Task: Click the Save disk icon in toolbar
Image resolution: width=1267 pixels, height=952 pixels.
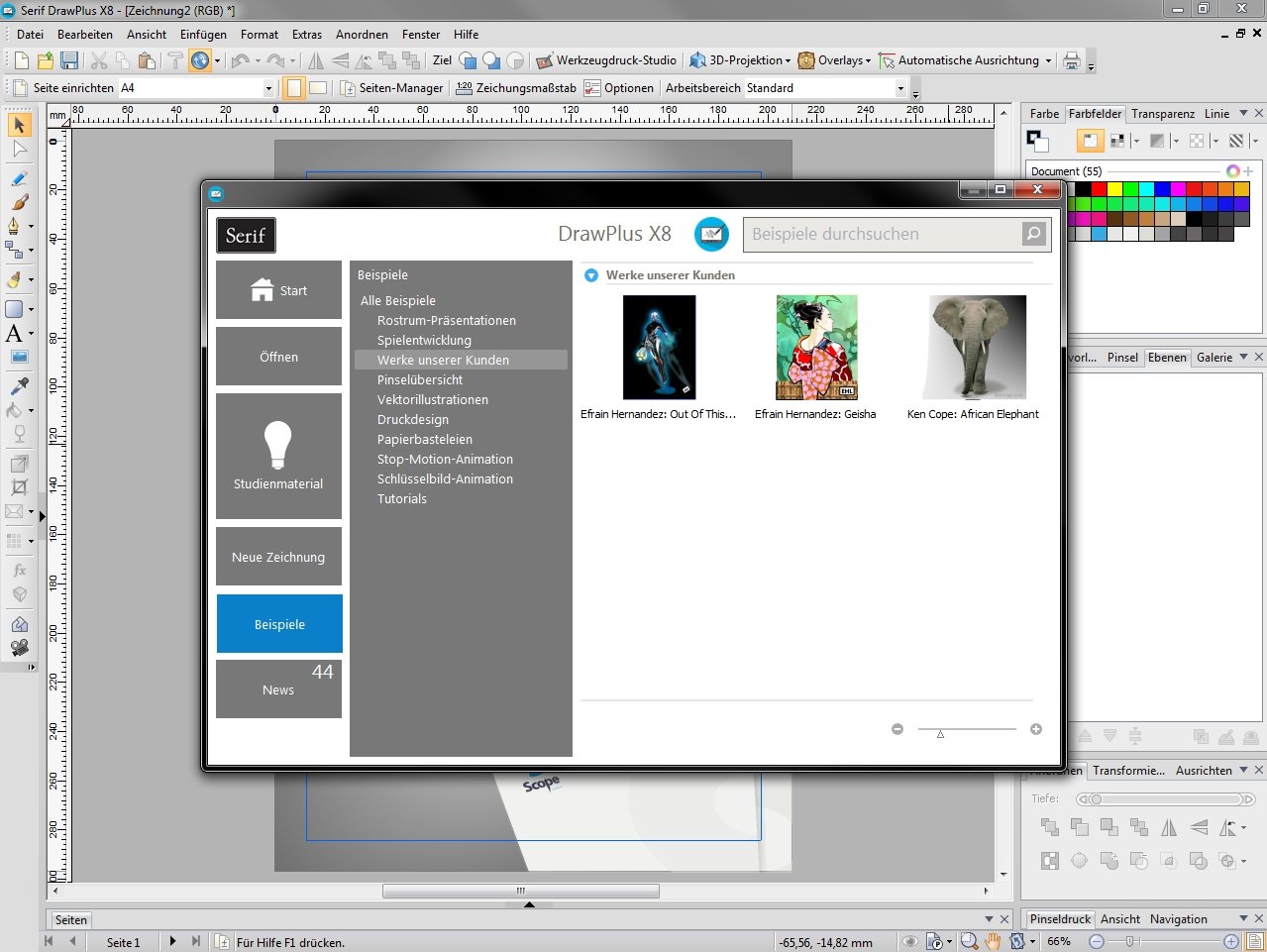Action: point(69,60)
